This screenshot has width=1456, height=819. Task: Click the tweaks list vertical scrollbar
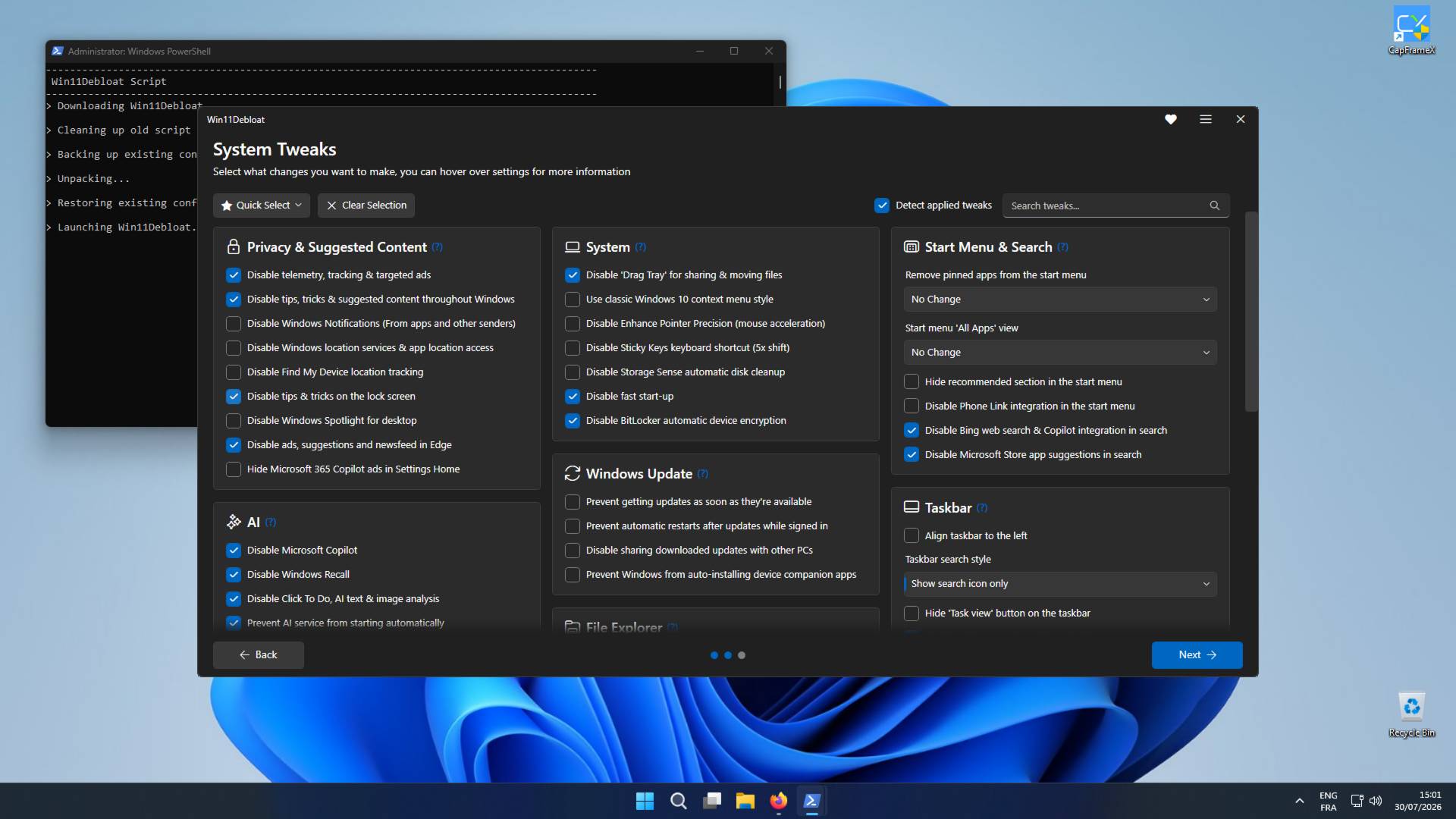pyautogui.click(x=1251, y=312)
